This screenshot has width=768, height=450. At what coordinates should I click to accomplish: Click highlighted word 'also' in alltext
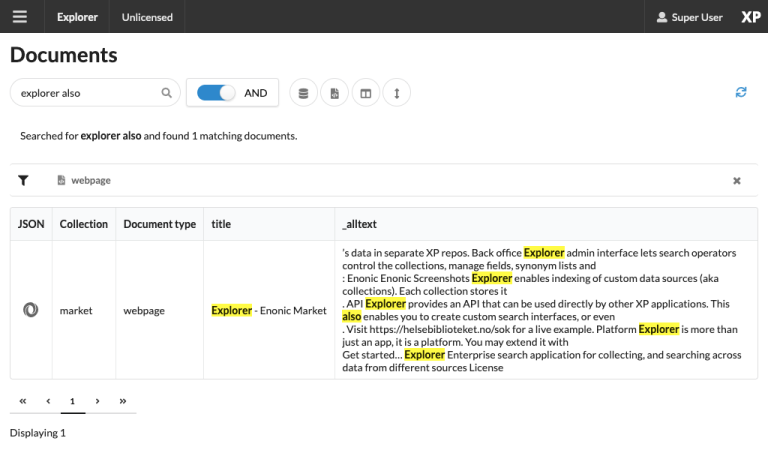(x=351, y=316)
